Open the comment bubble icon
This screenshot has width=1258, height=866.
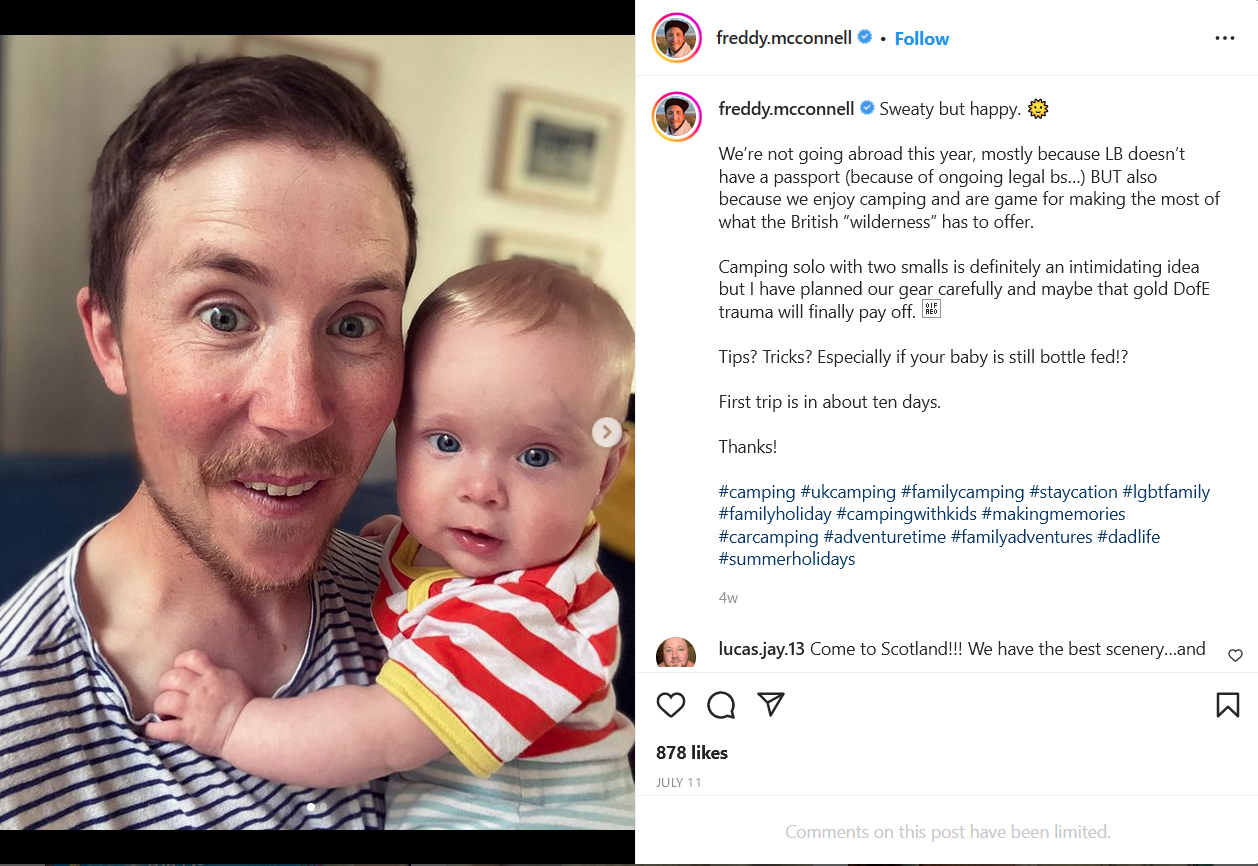click(721, 705)
